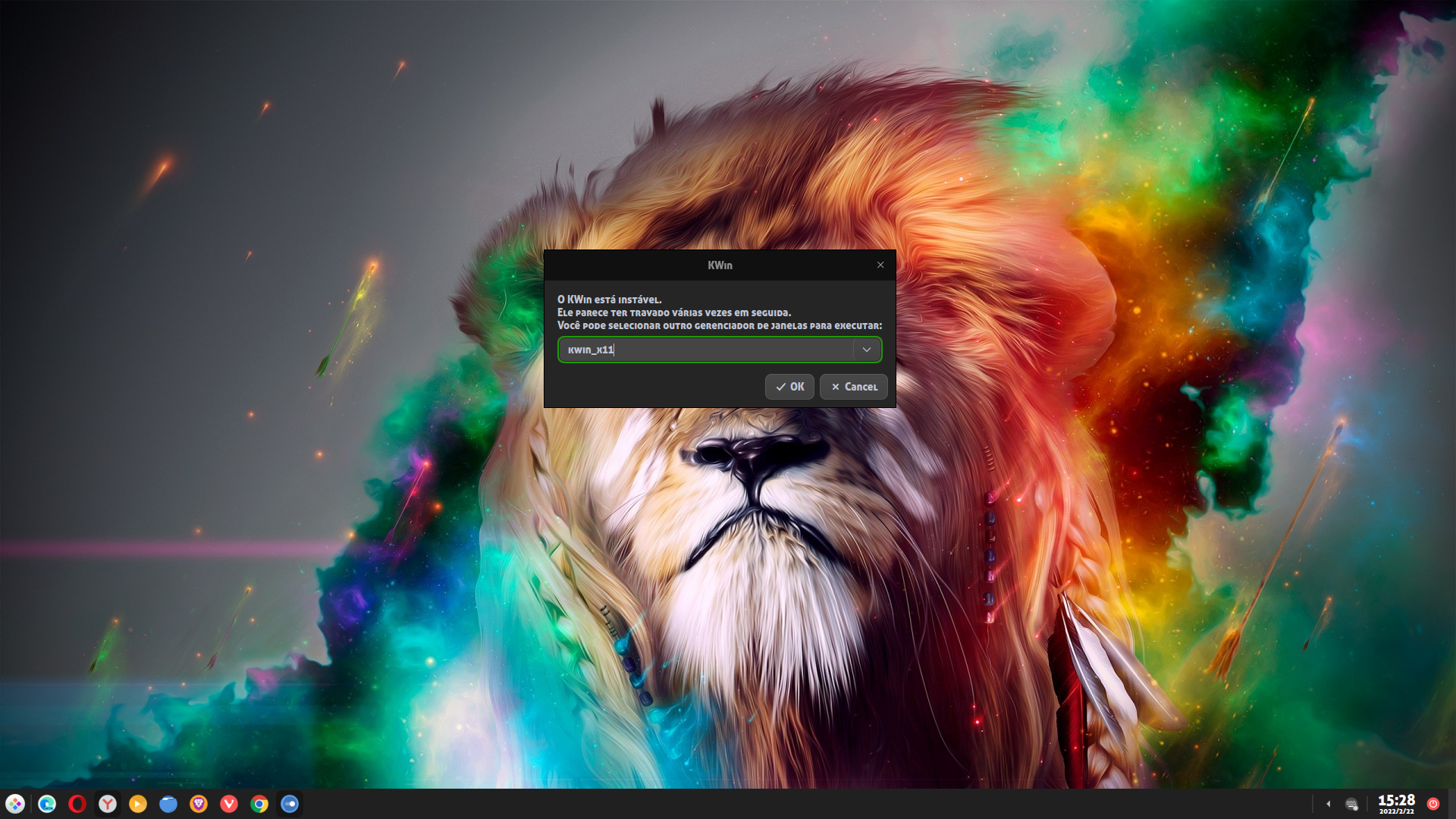
Task: Close the KWin dialog window
Action: coord(880,265)
